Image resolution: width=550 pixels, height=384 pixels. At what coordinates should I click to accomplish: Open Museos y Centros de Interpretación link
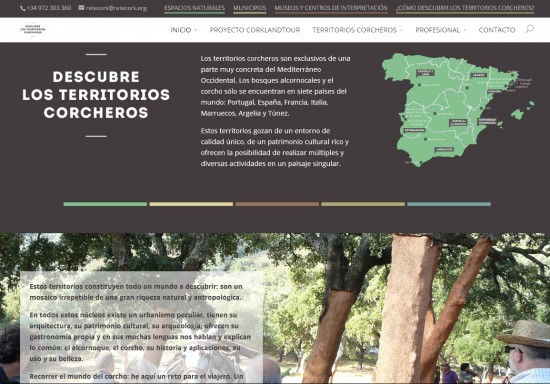331,8
